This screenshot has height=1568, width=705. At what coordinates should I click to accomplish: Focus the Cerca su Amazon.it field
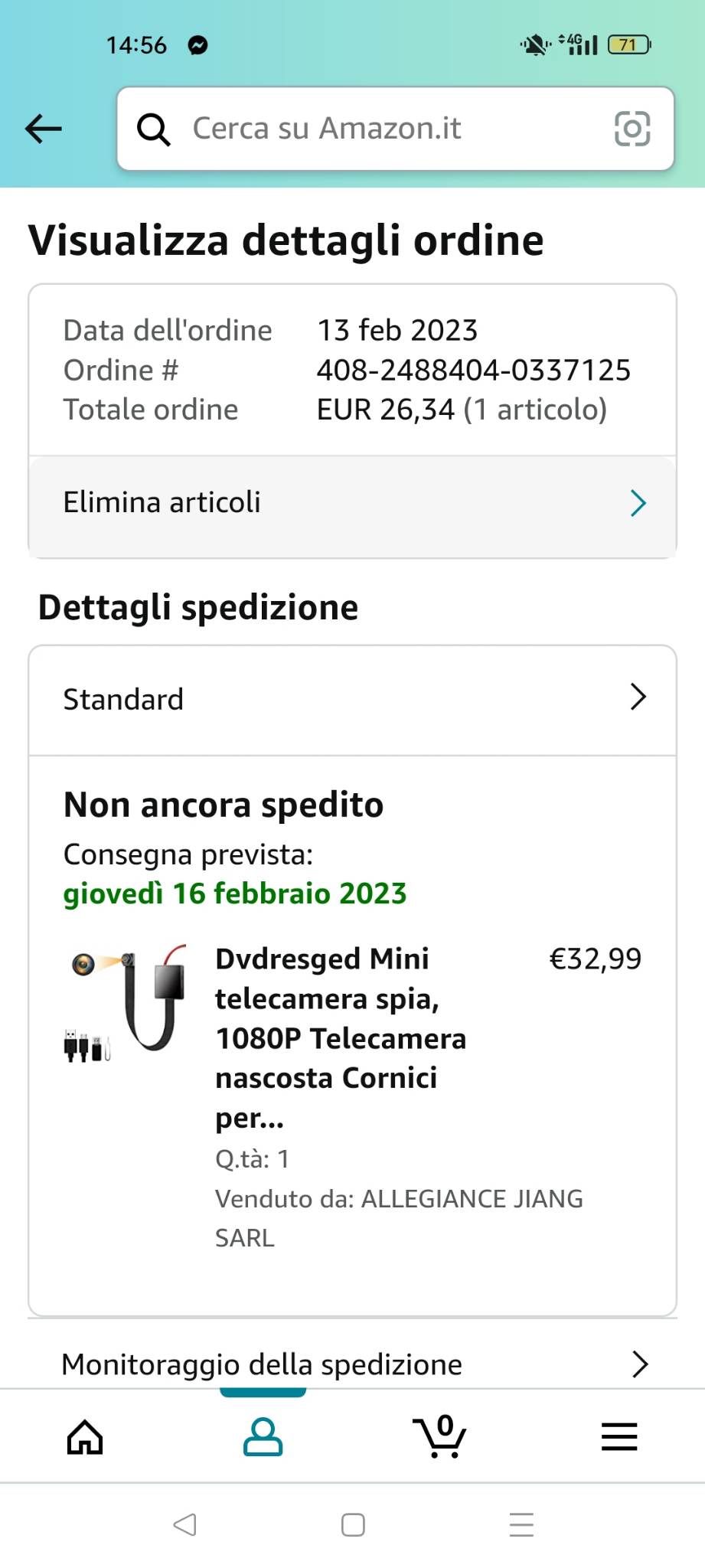pyautogui.click(x=383, y=129)
